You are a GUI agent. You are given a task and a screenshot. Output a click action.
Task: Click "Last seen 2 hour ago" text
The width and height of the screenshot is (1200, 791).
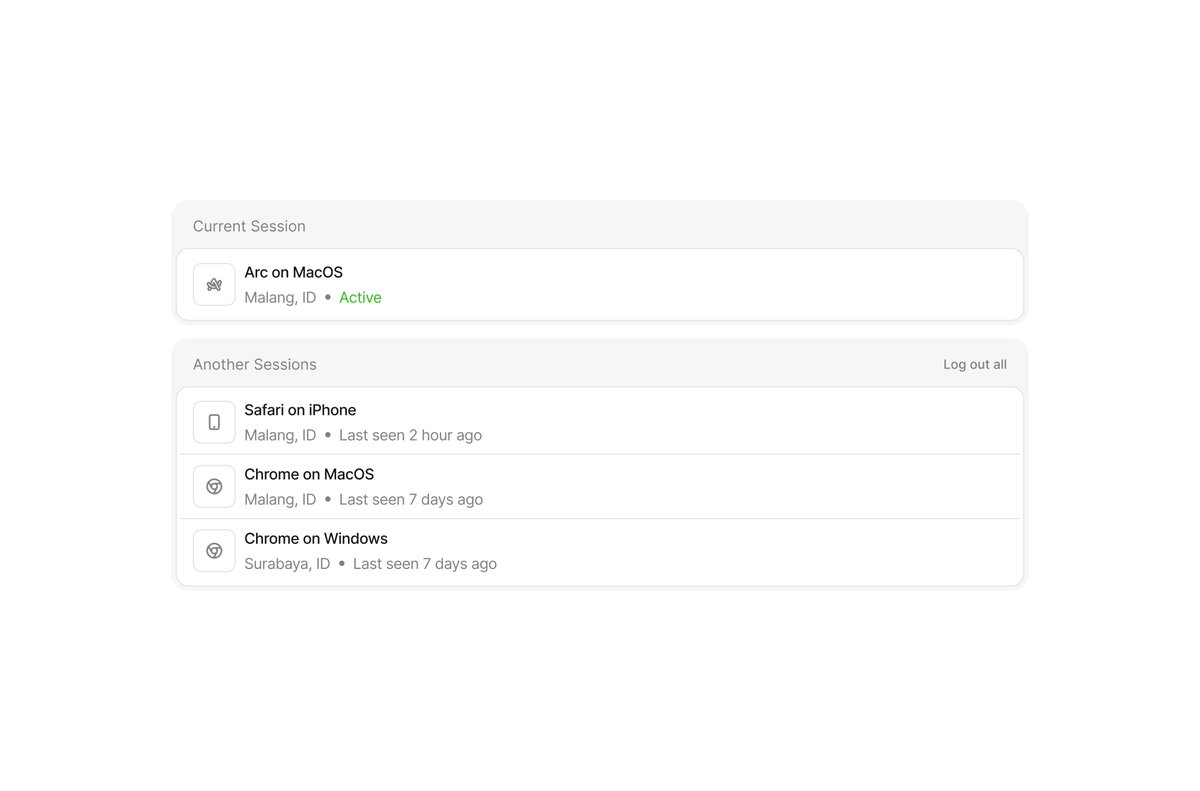point(410,436)
